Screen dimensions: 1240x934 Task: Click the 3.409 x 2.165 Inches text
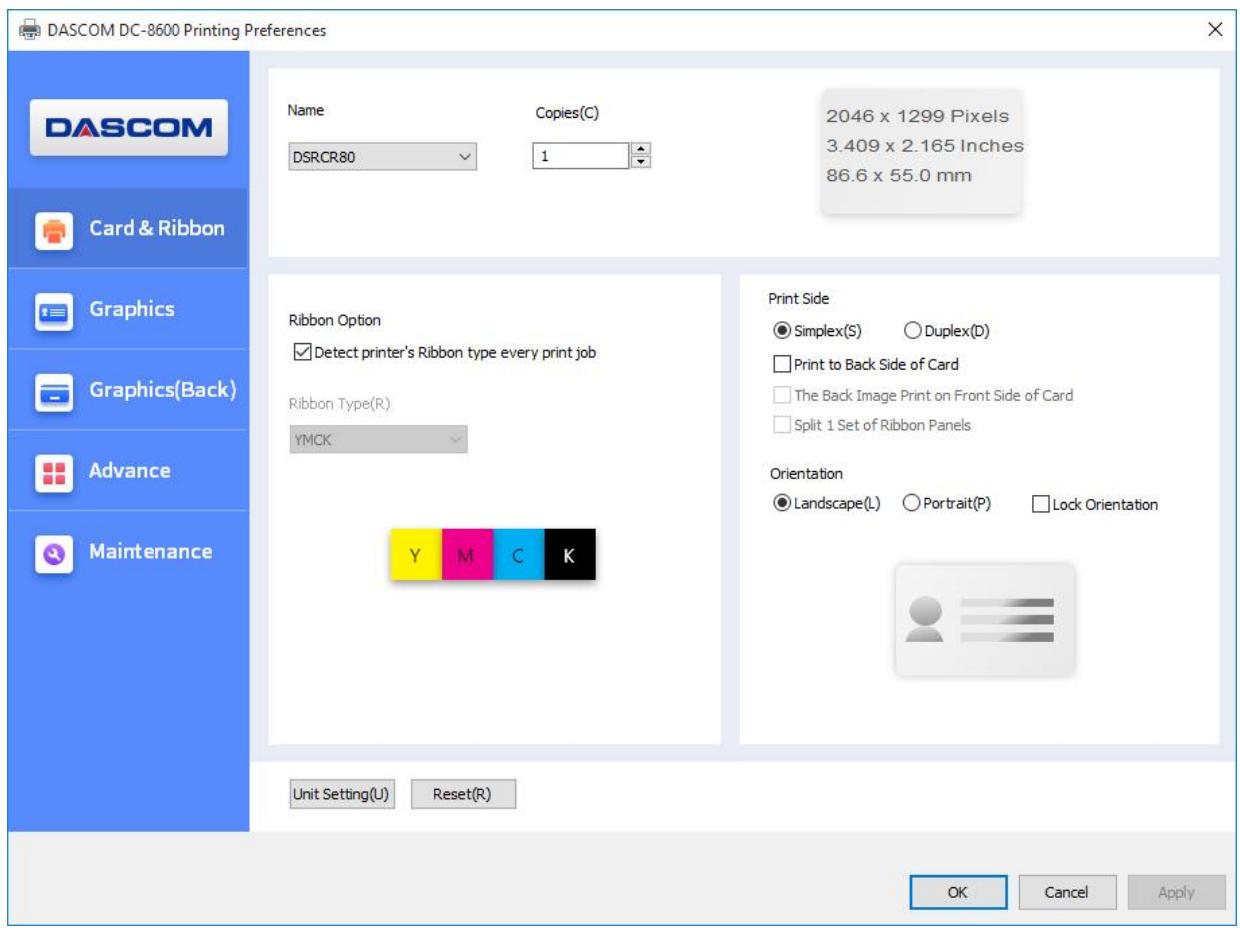click(925, 146)
